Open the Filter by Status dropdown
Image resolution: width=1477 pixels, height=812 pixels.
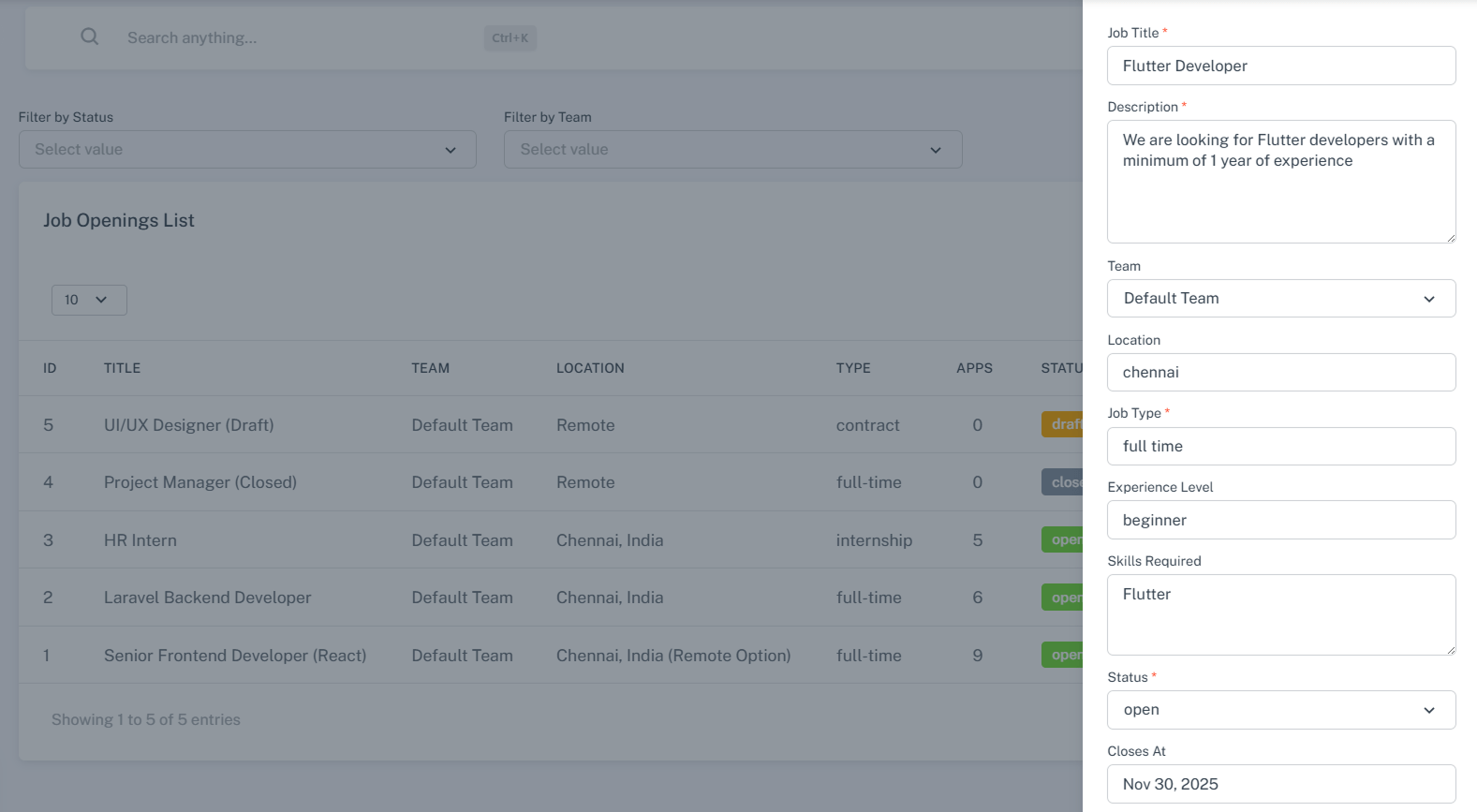pos(247,150)
